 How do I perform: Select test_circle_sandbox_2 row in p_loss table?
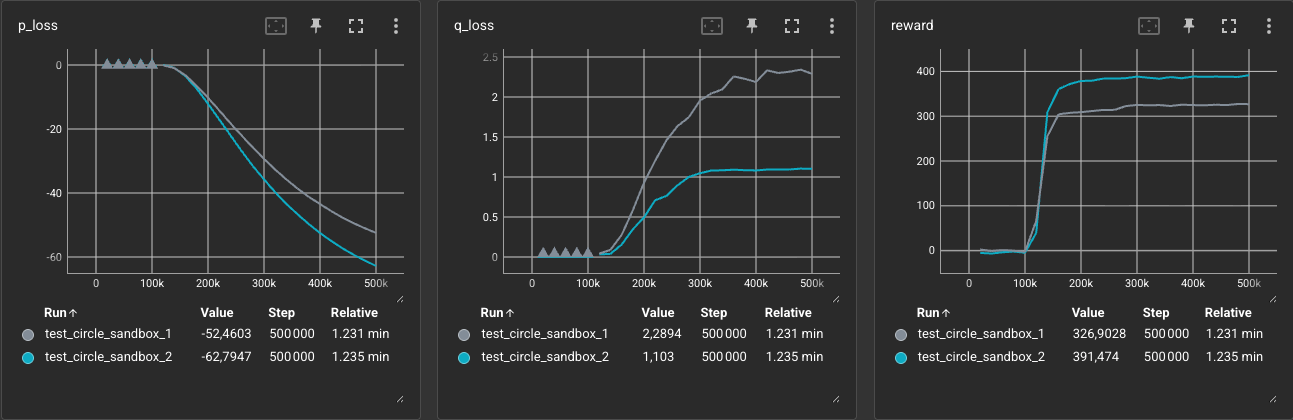click(211, 356)
